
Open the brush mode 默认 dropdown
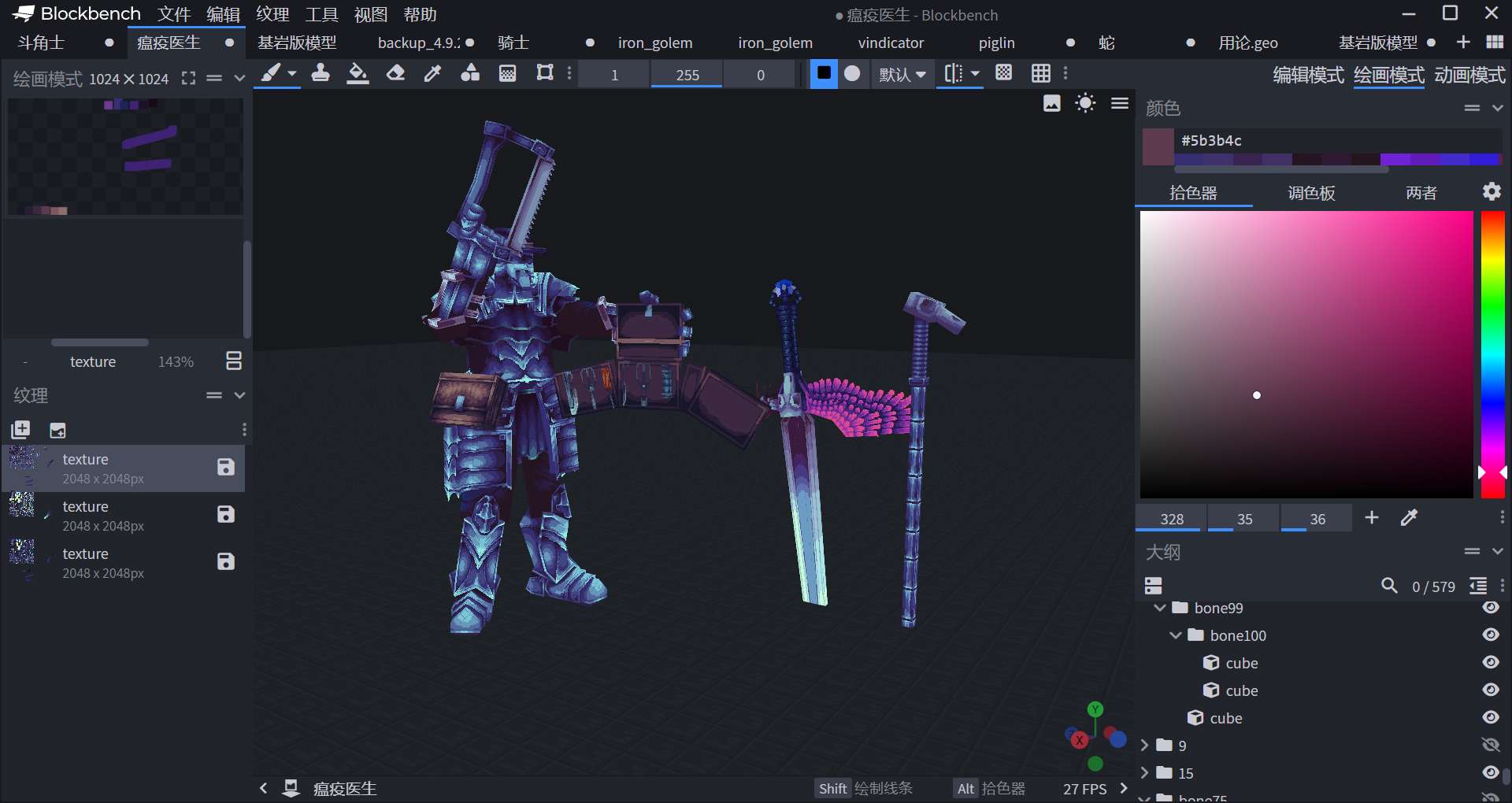[902, 74]
